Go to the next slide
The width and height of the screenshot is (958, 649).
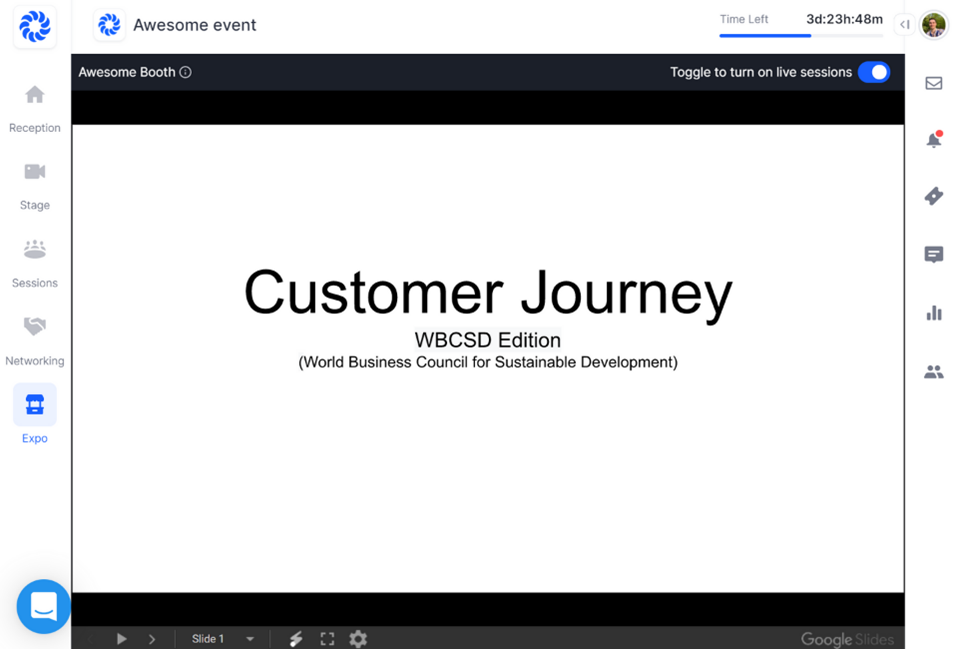[x=152, y=639]
